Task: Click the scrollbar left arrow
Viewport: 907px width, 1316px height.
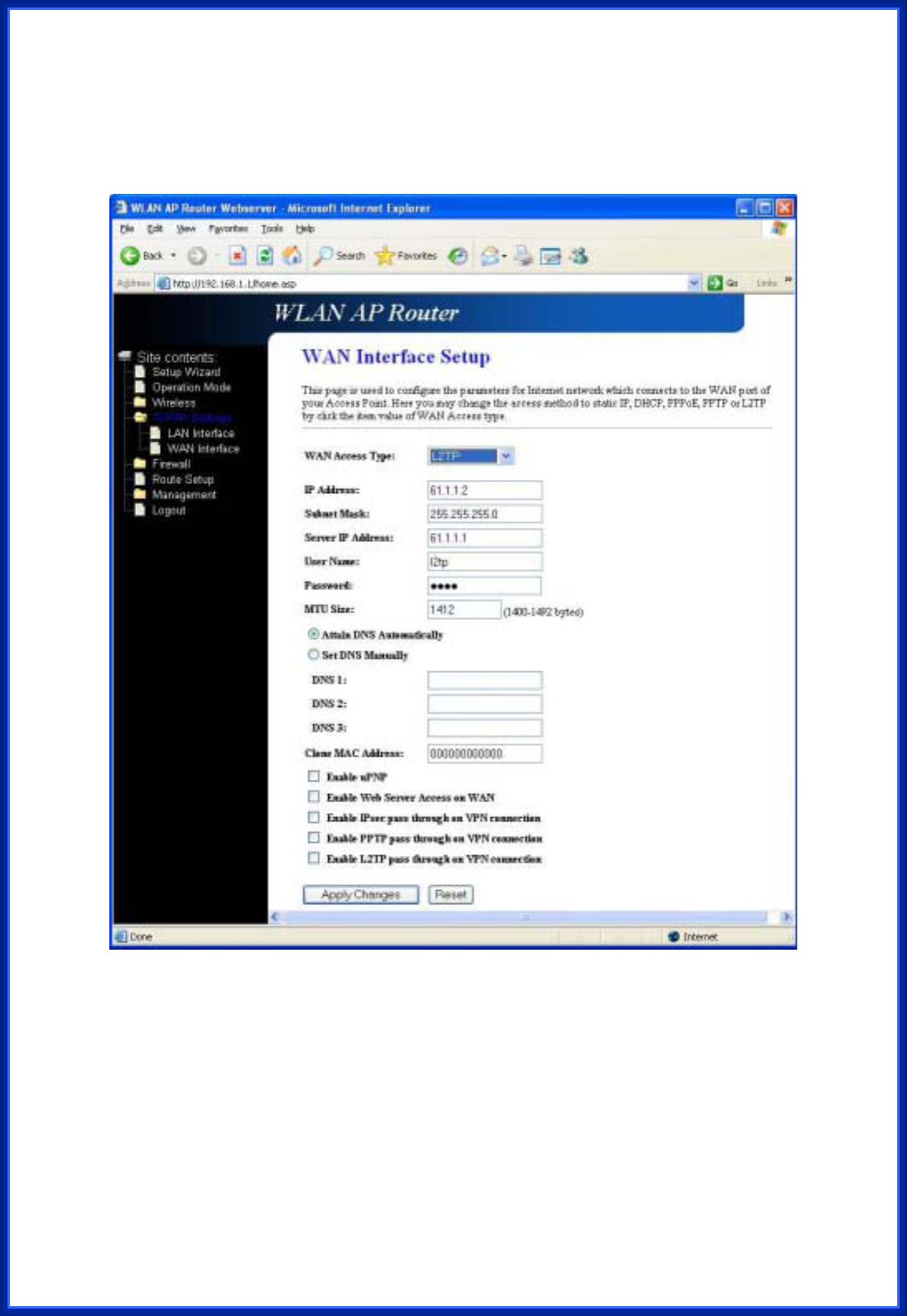Action: (275, 917)
